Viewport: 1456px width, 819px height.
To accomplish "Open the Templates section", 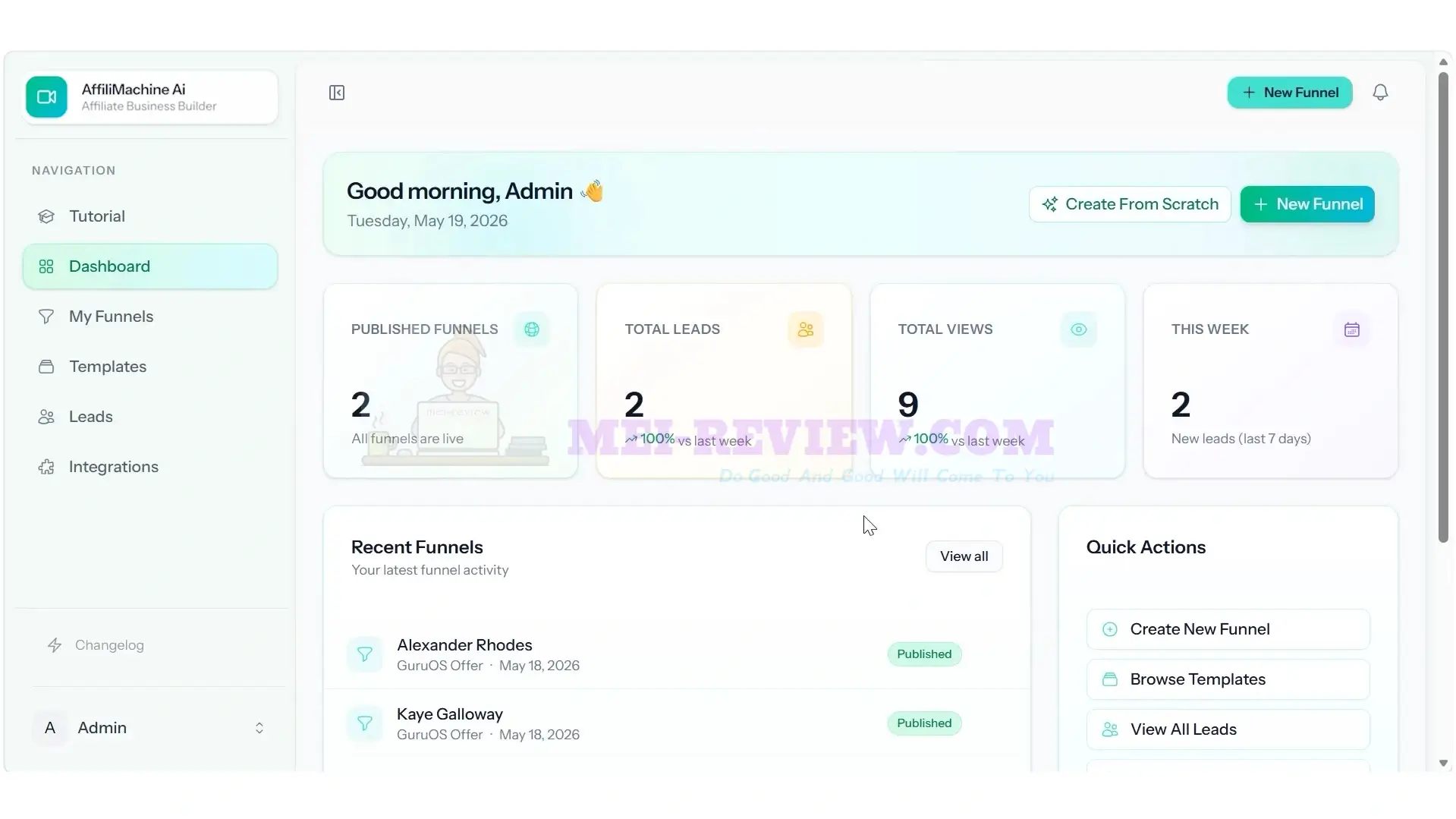I will [150, 367].
